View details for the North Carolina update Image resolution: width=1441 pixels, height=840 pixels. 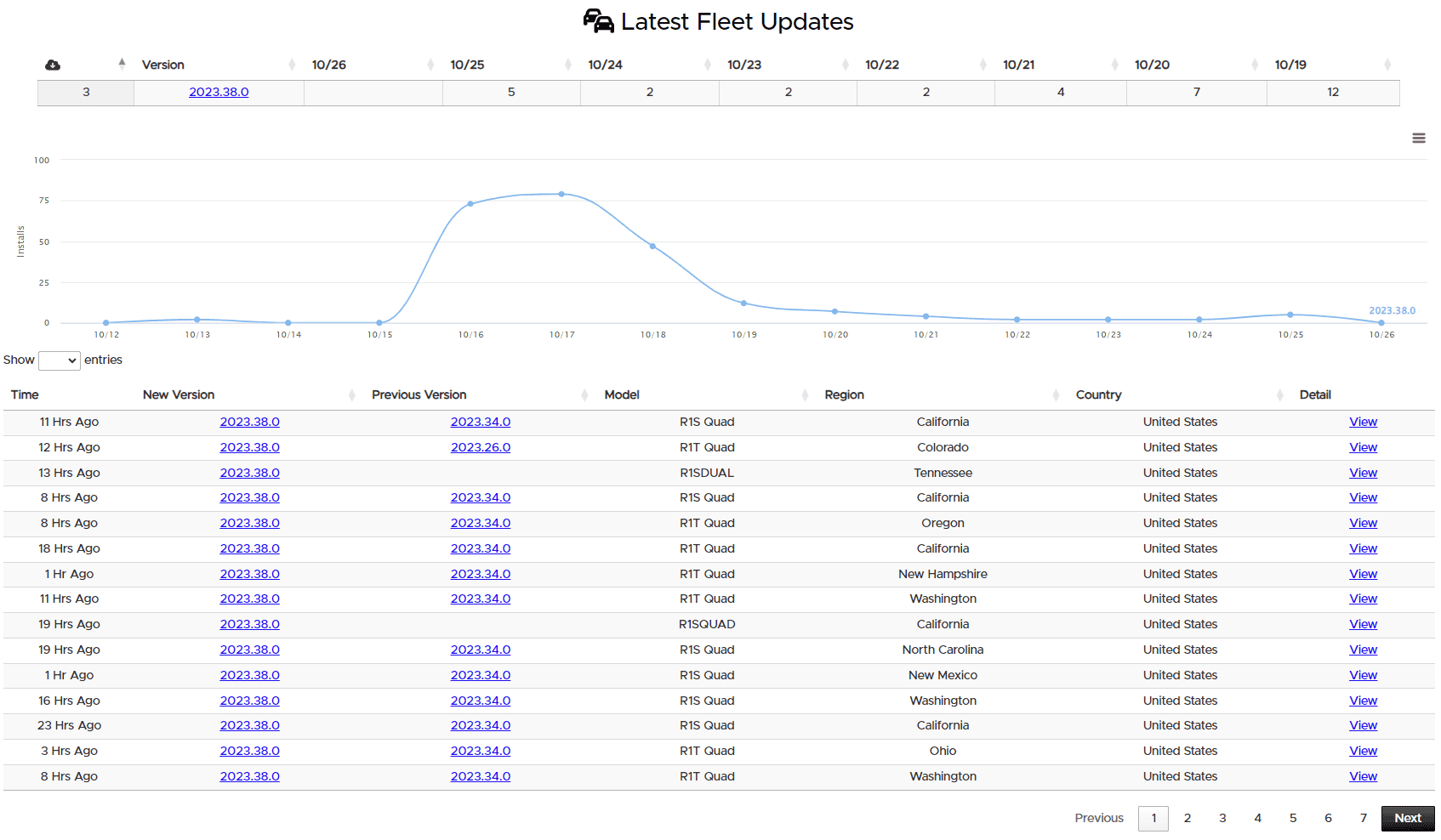1363,650
